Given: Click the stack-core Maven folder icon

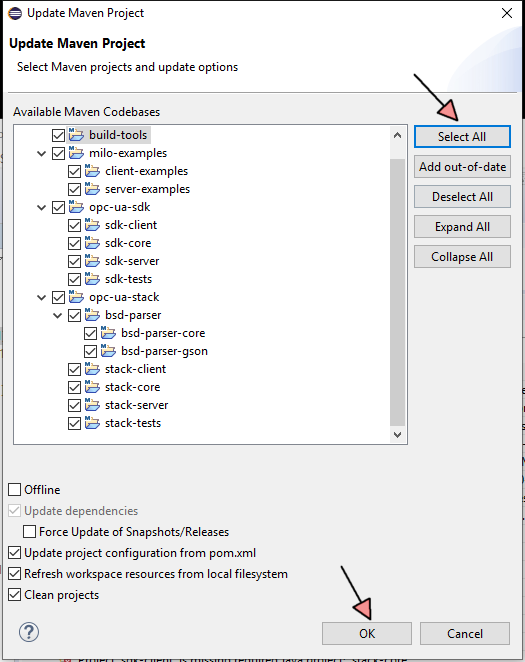Looking at the screenshot, I should [x=92, y=387].
